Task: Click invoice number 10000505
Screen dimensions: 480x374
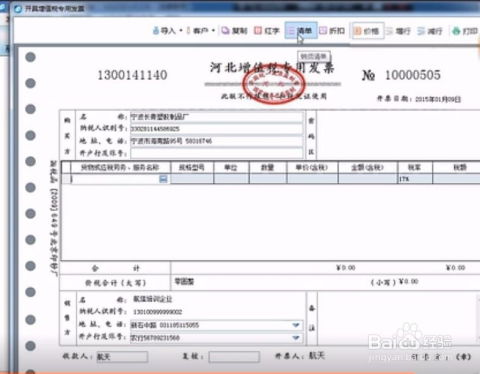Action: pyautogui.click(x=413, y=75)
